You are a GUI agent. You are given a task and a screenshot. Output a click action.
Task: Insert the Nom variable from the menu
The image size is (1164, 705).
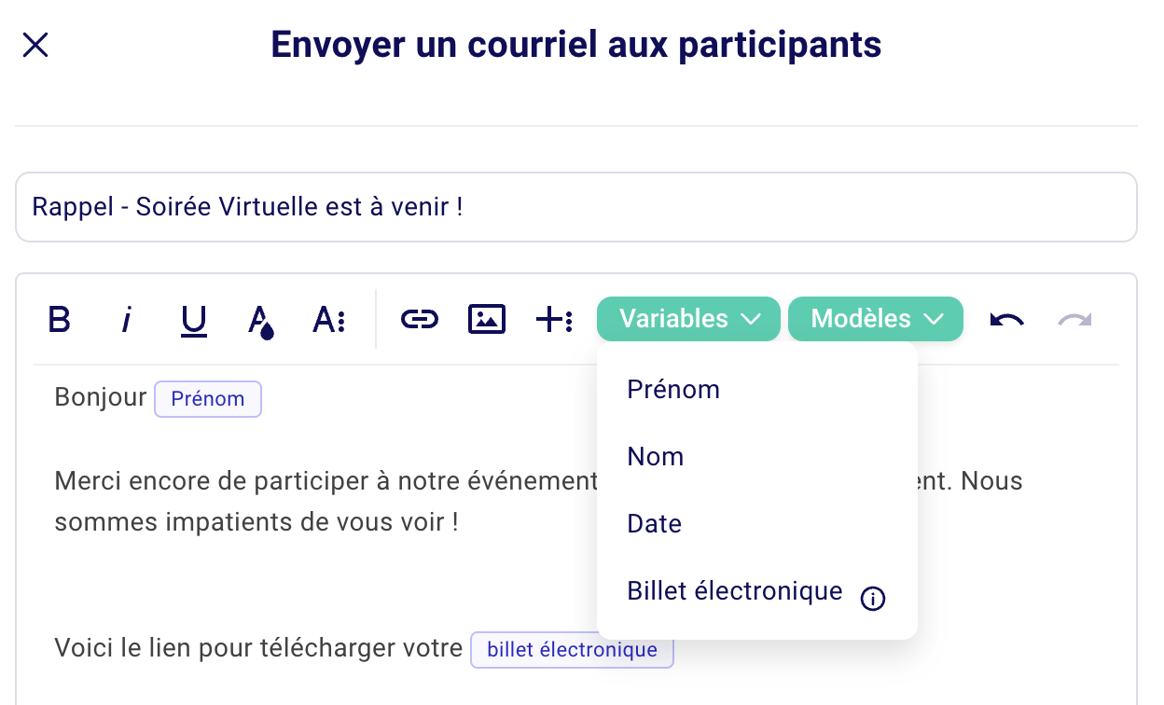coord(655,456)
